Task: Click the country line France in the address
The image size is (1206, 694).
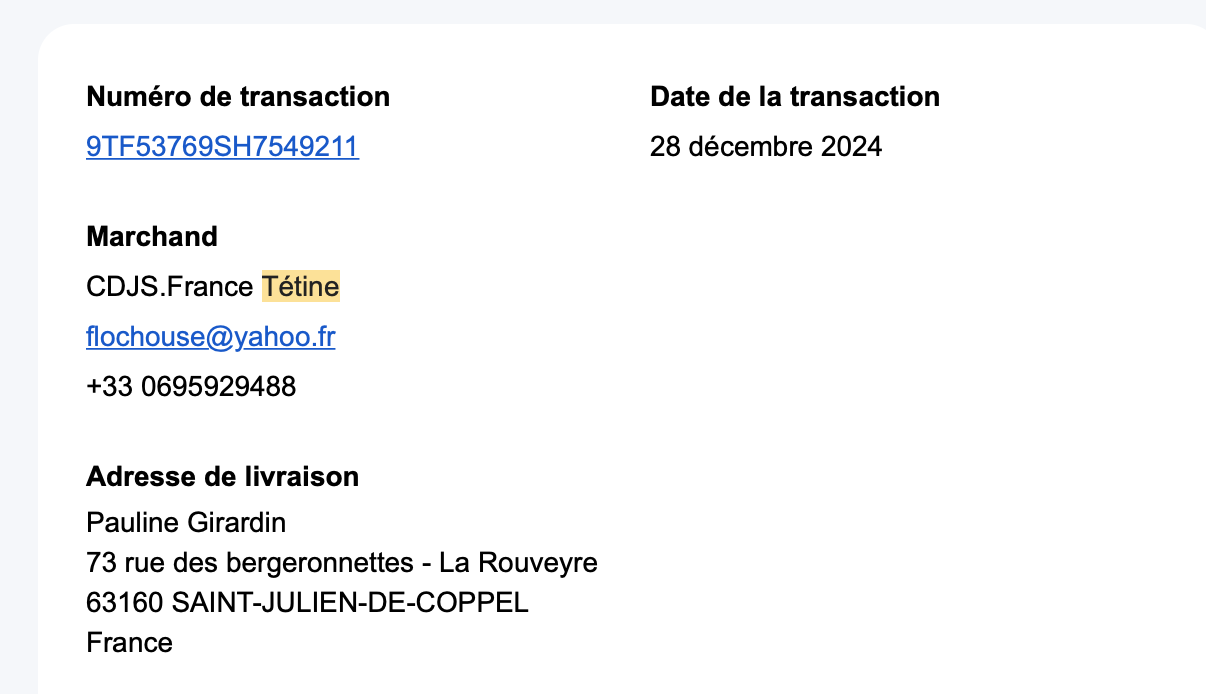Action: coord(130,642)
